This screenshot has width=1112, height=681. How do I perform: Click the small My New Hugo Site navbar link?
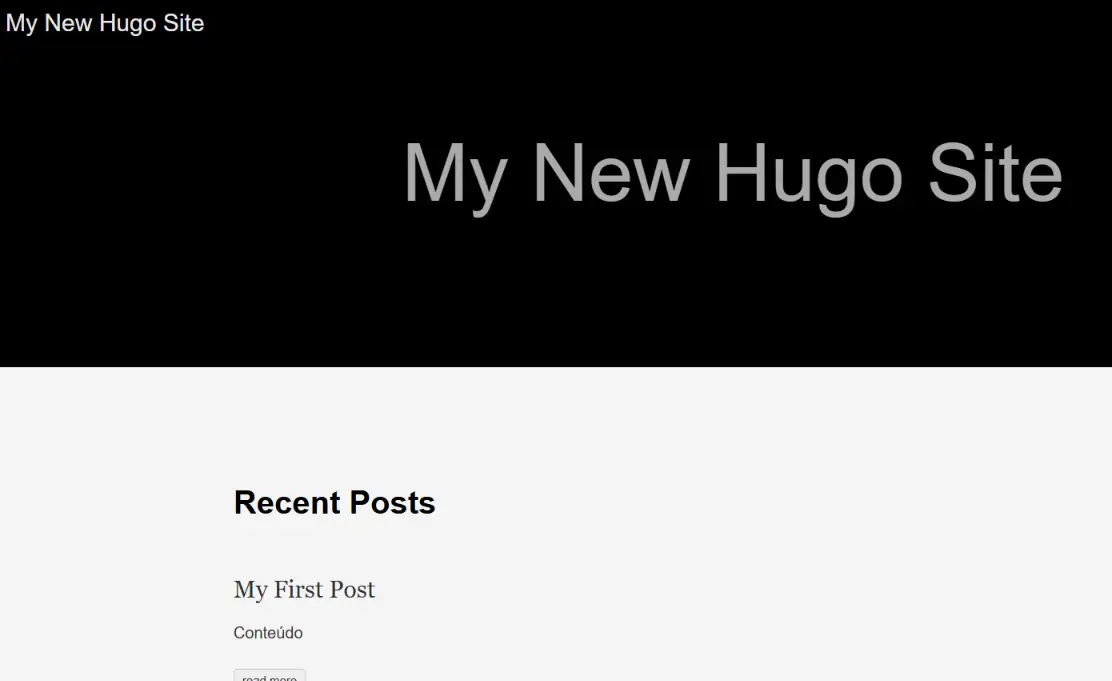click(105, 23)
